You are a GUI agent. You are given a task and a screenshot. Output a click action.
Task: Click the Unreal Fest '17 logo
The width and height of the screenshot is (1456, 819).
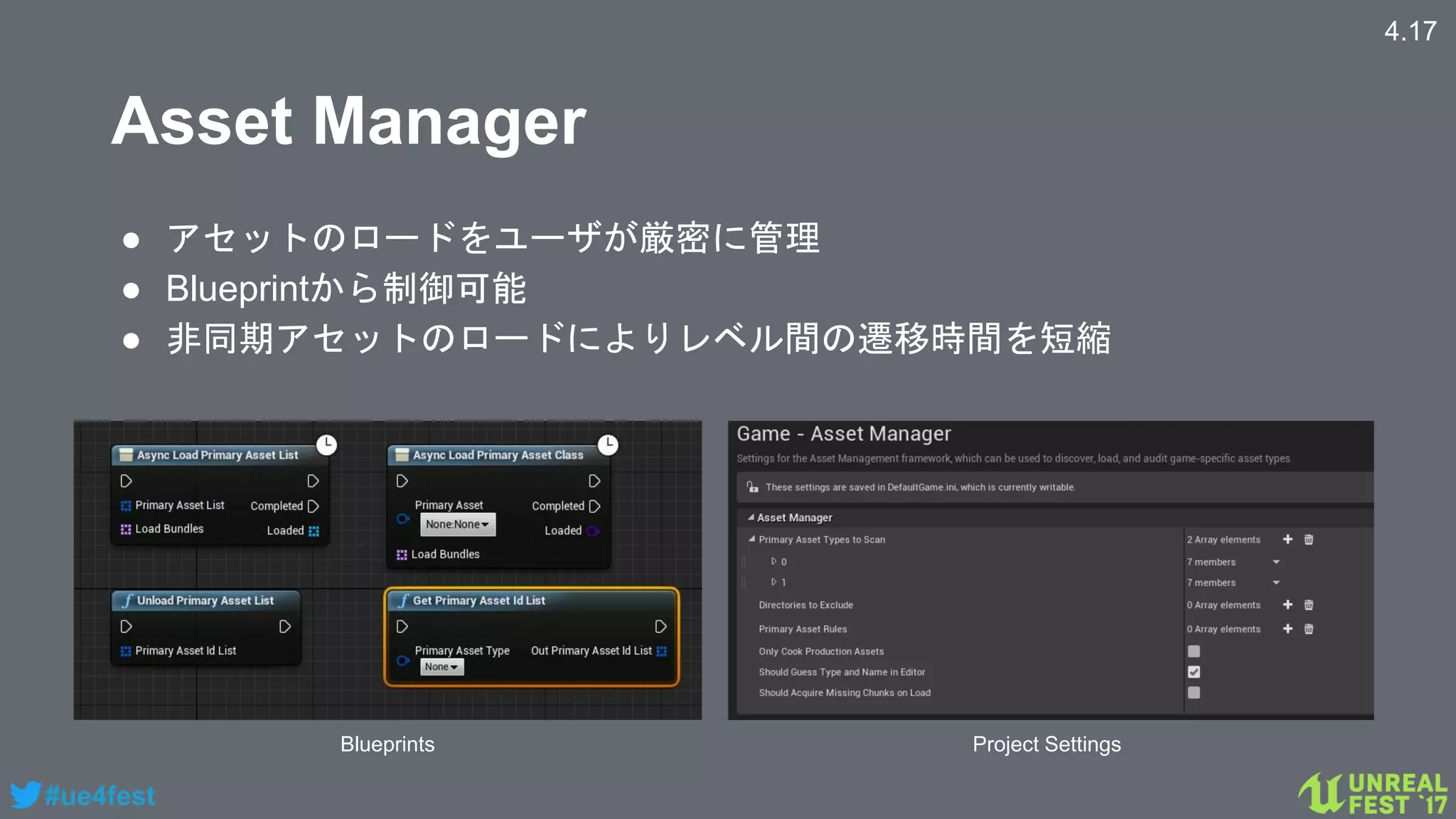tap(1373, 793)
